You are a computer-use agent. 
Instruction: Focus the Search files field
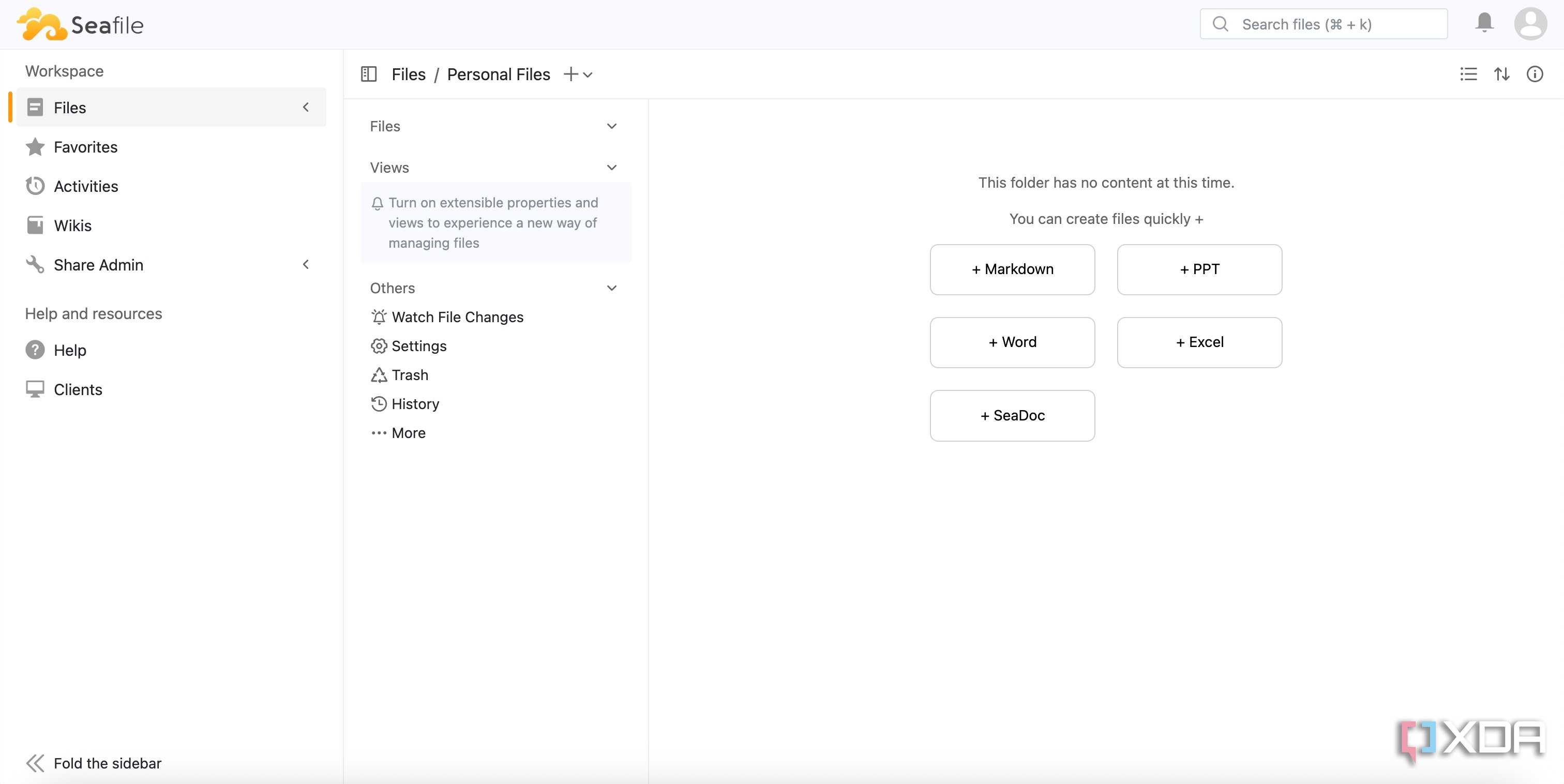(x=1324, y=24)
